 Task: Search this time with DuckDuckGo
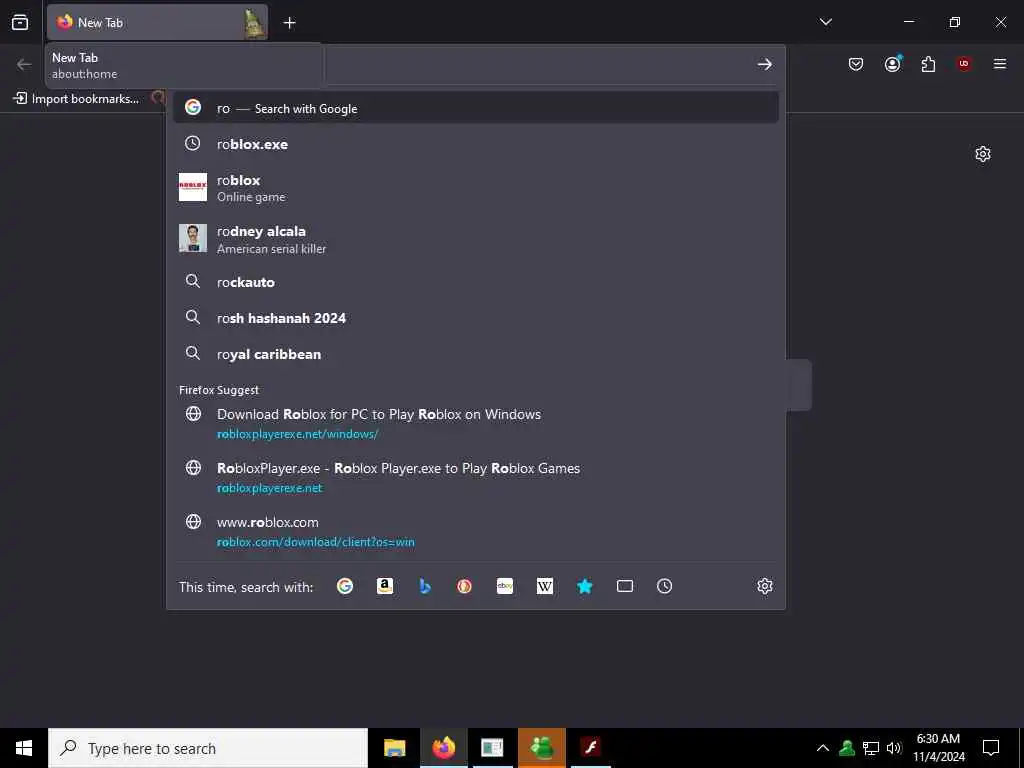464,586
